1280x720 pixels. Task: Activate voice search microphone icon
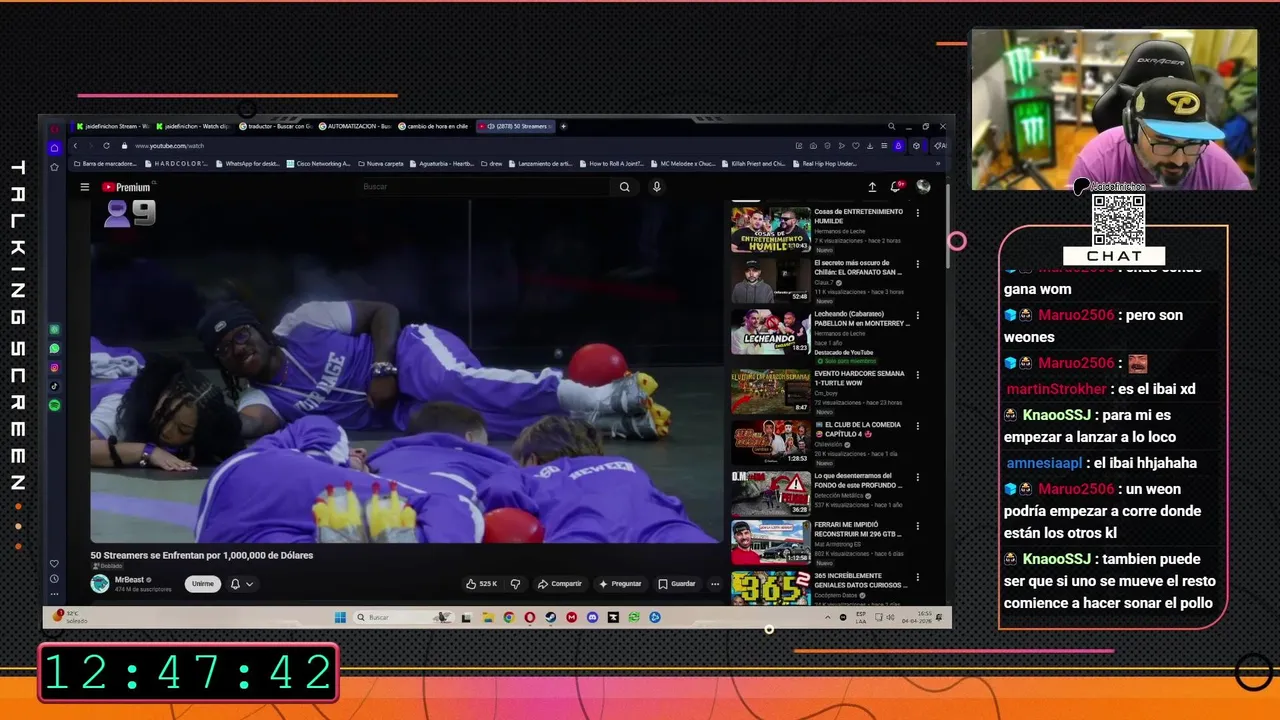pyautogui.click(x=656, y=187)
